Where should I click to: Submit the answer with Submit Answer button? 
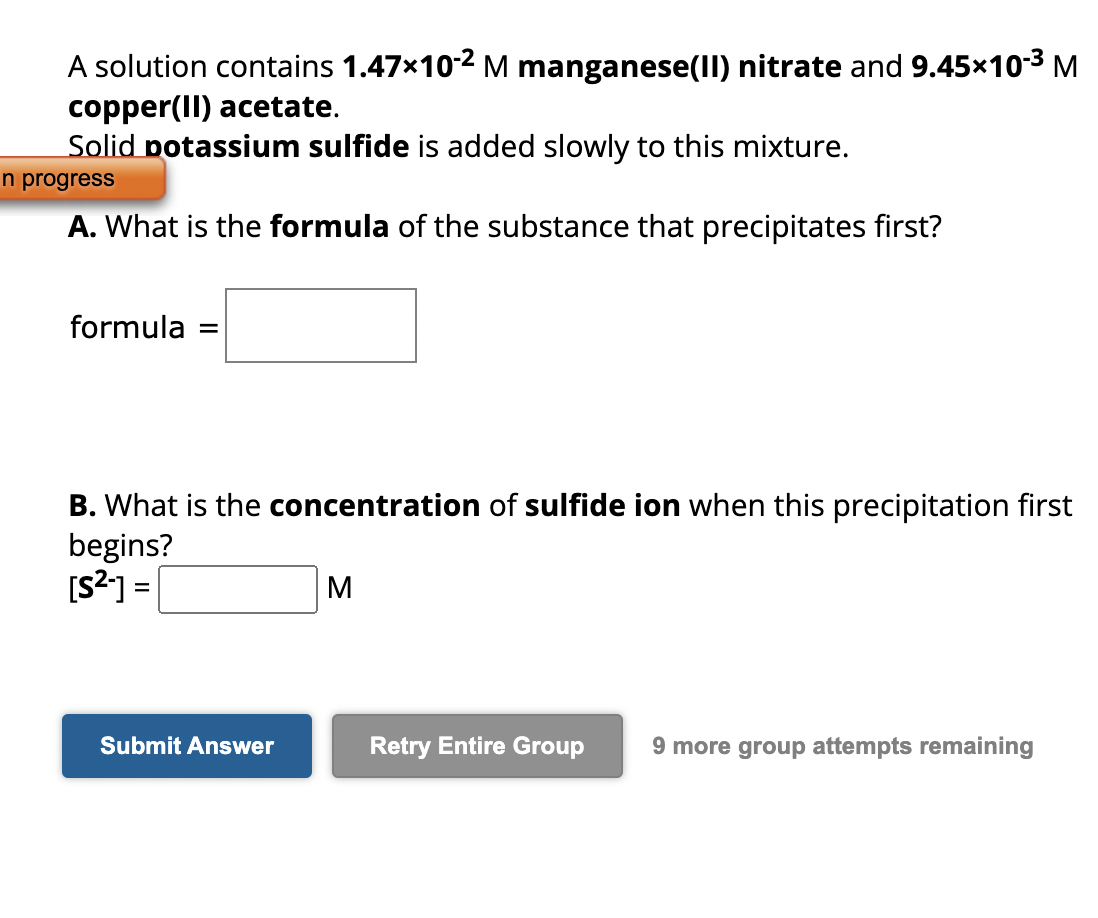coord(187,746)
